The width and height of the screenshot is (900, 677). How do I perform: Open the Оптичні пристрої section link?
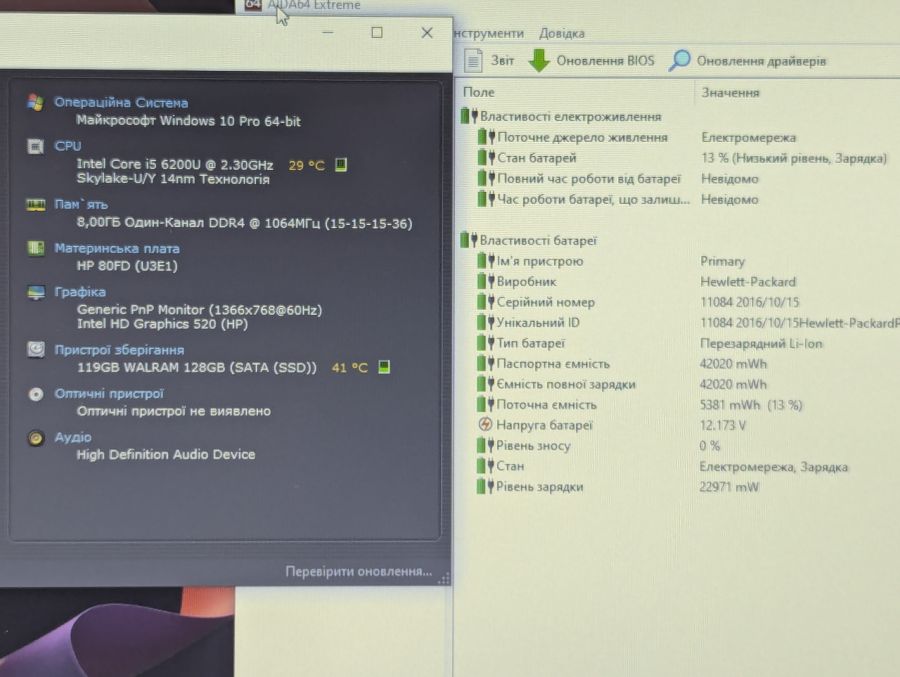[109, 393]
